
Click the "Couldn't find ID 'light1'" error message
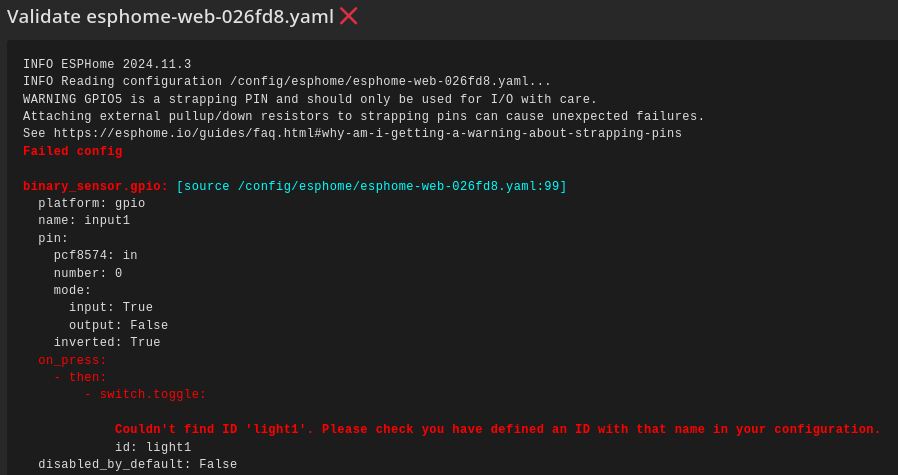click(497, 430)
